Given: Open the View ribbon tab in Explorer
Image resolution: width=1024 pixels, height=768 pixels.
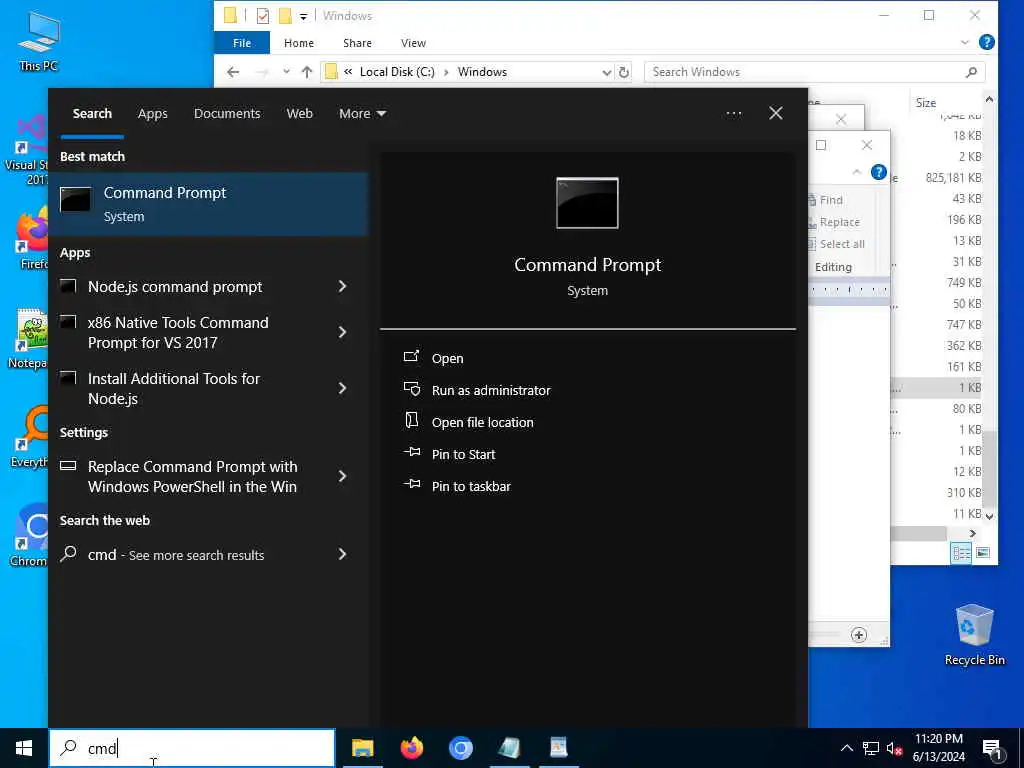Looking at the screenshot, I should [x=413, y=43].
